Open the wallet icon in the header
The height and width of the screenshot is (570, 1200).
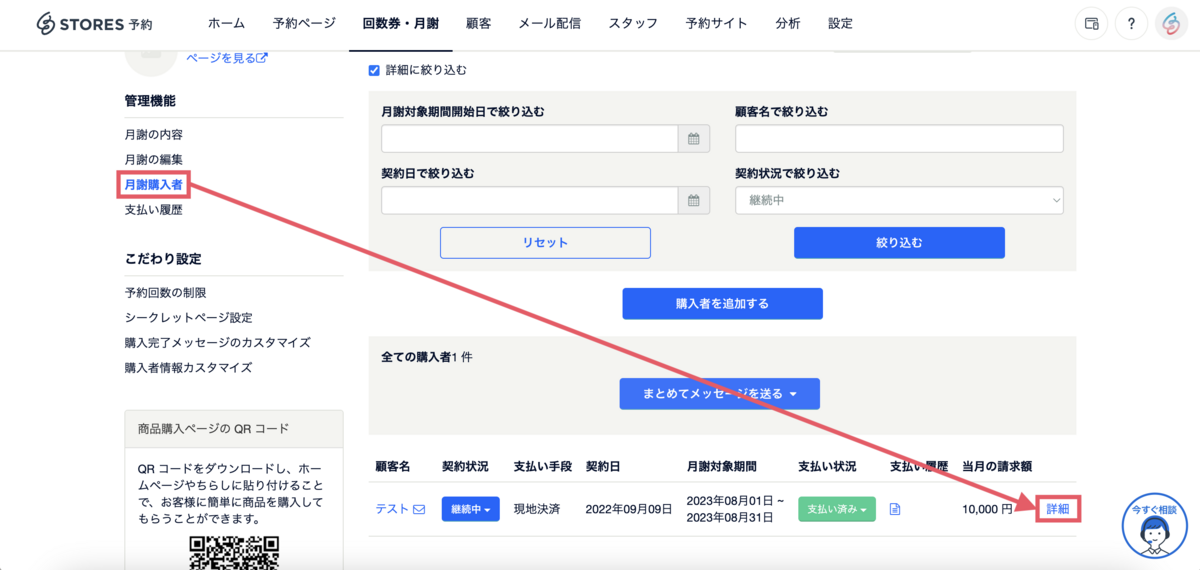pyautogui.click(x=1092, y=24)
